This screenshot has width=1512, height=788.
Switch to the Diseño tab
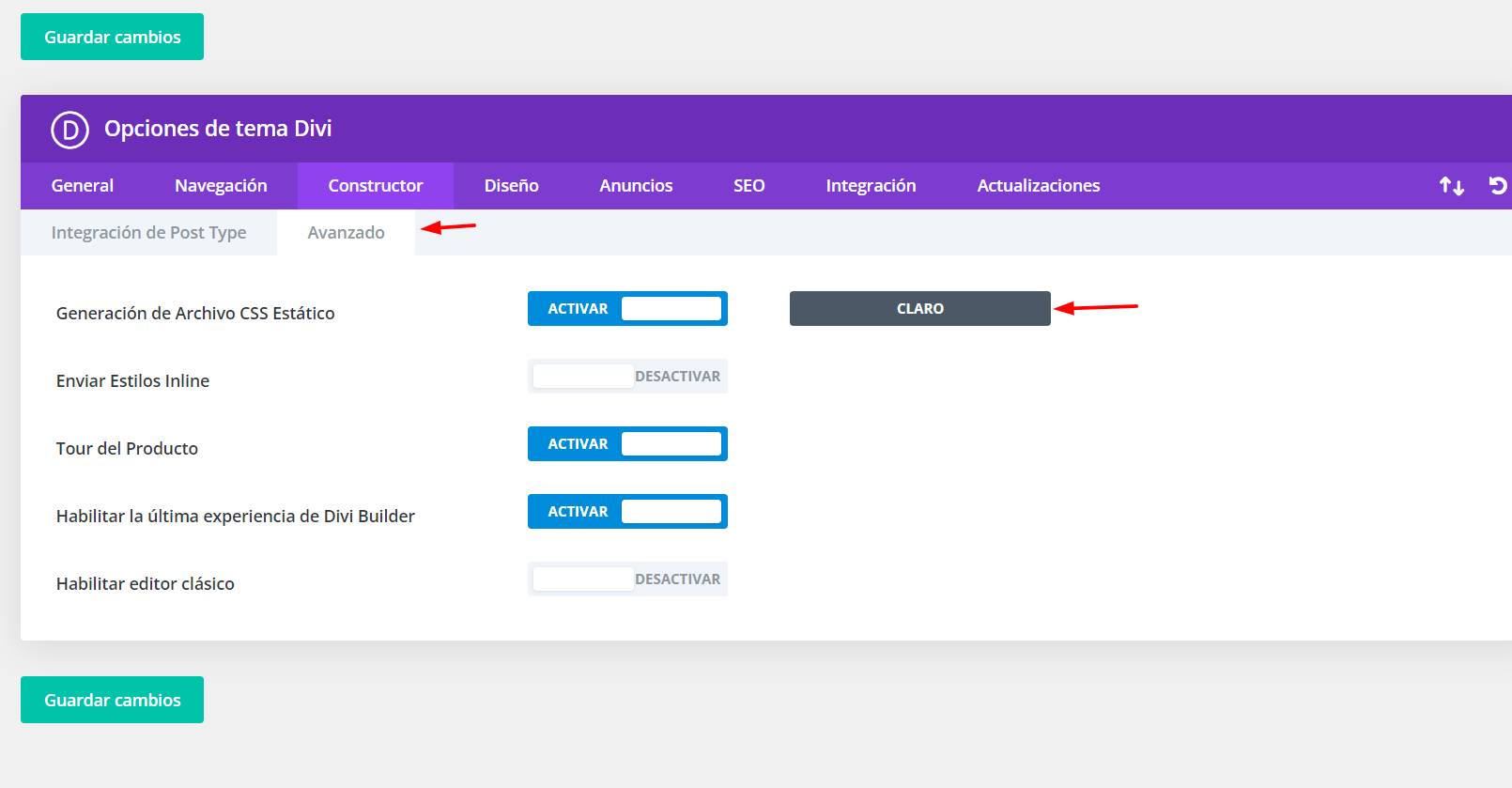[512, 186]
